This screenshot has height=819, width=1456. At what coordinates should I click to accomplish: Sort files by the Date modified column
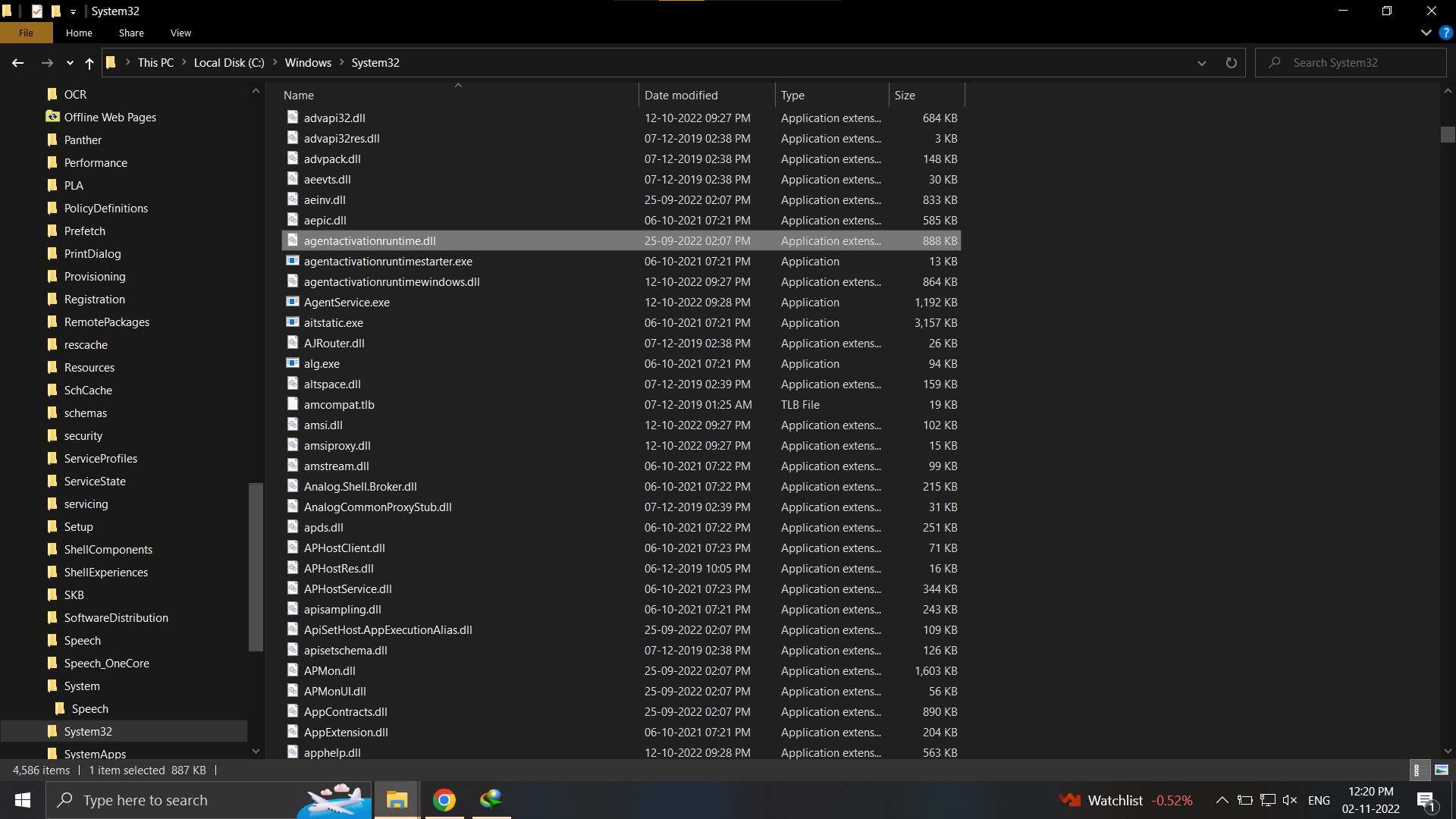(680, 95)
